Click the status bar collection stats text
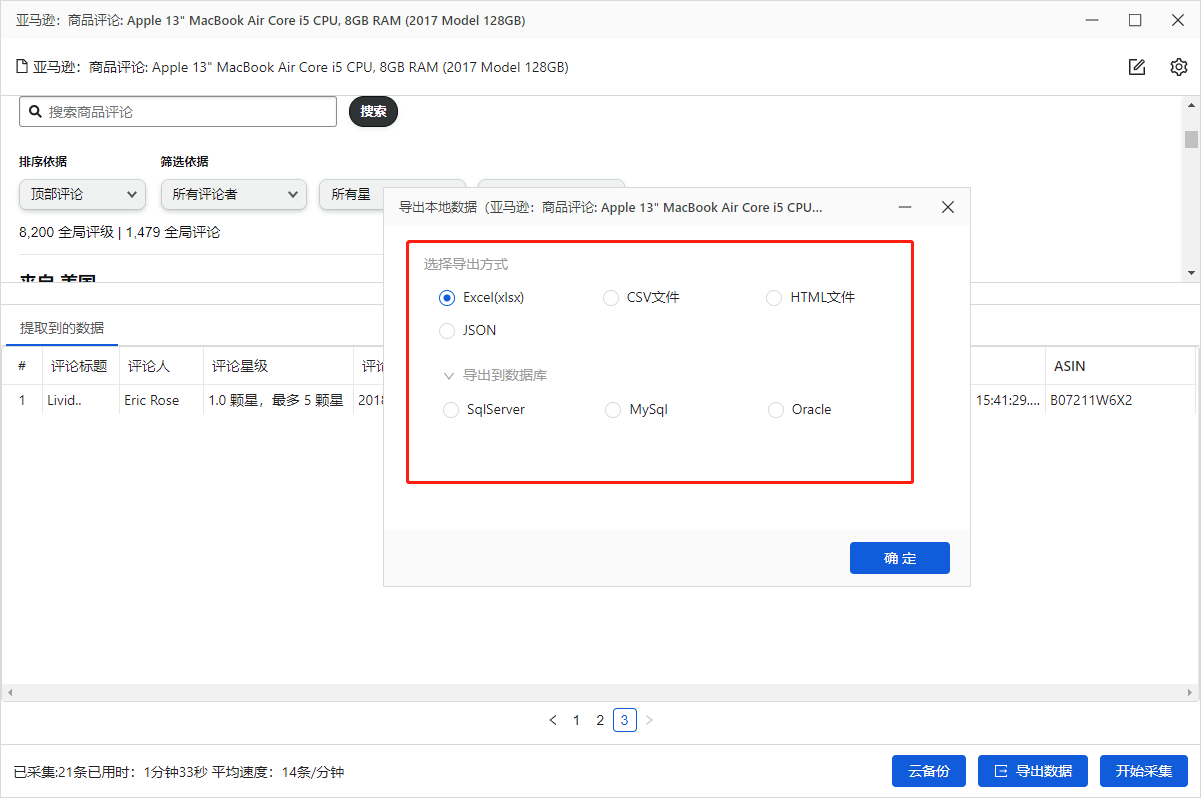 click(179, 772)
